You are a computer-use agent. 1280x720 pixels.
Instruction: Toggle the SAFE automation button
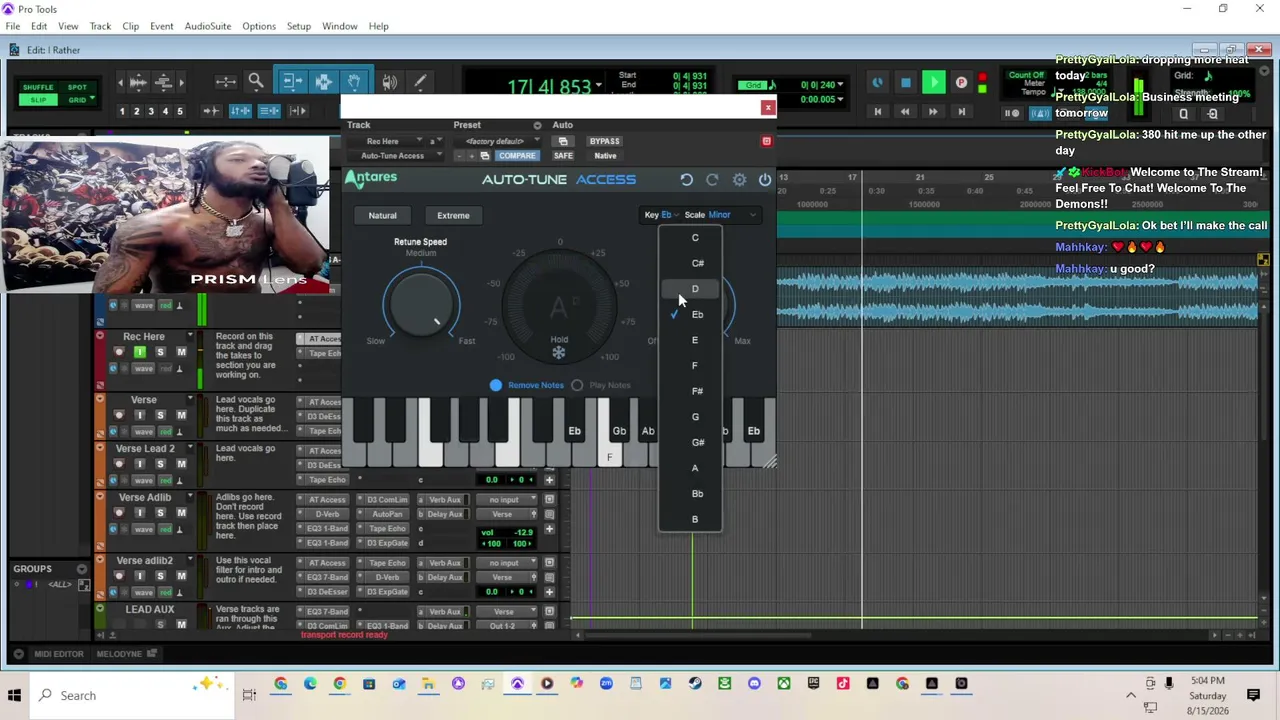pos(564,156)
